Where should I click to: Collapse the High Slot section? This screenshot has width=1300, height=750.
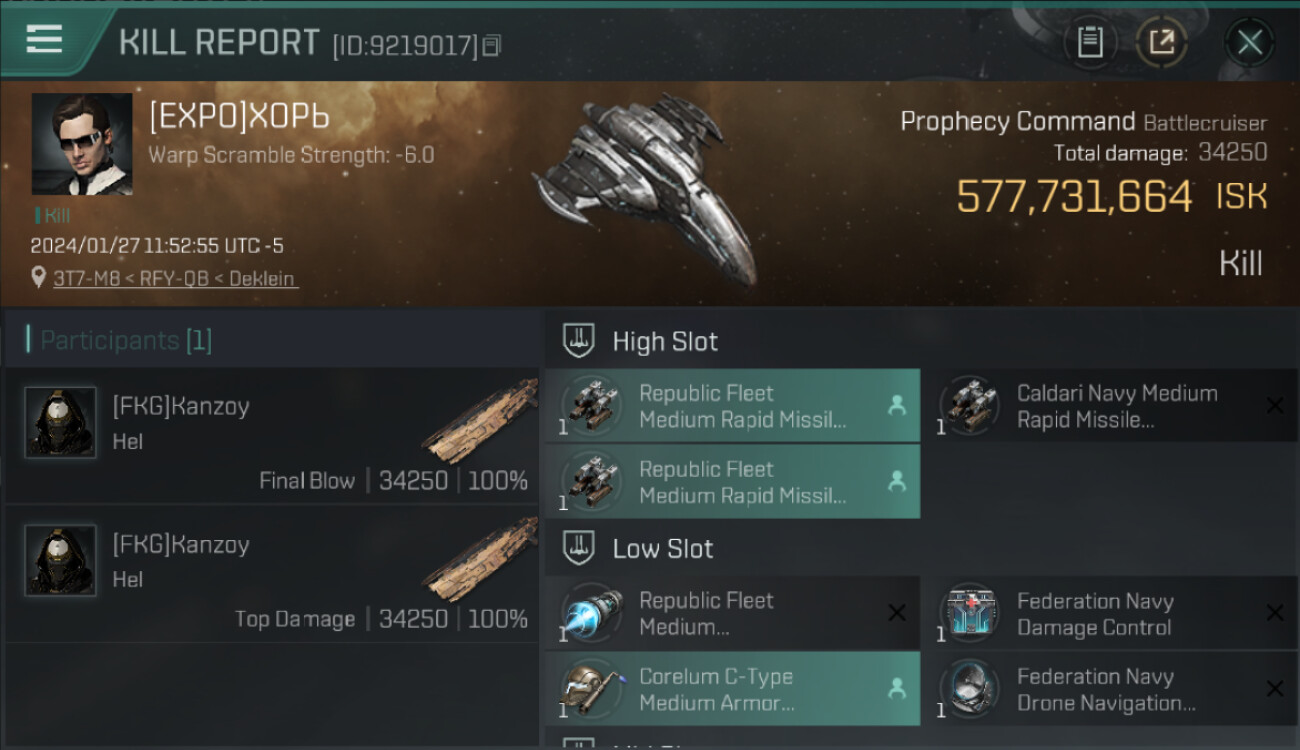click(x=580, y=341)
